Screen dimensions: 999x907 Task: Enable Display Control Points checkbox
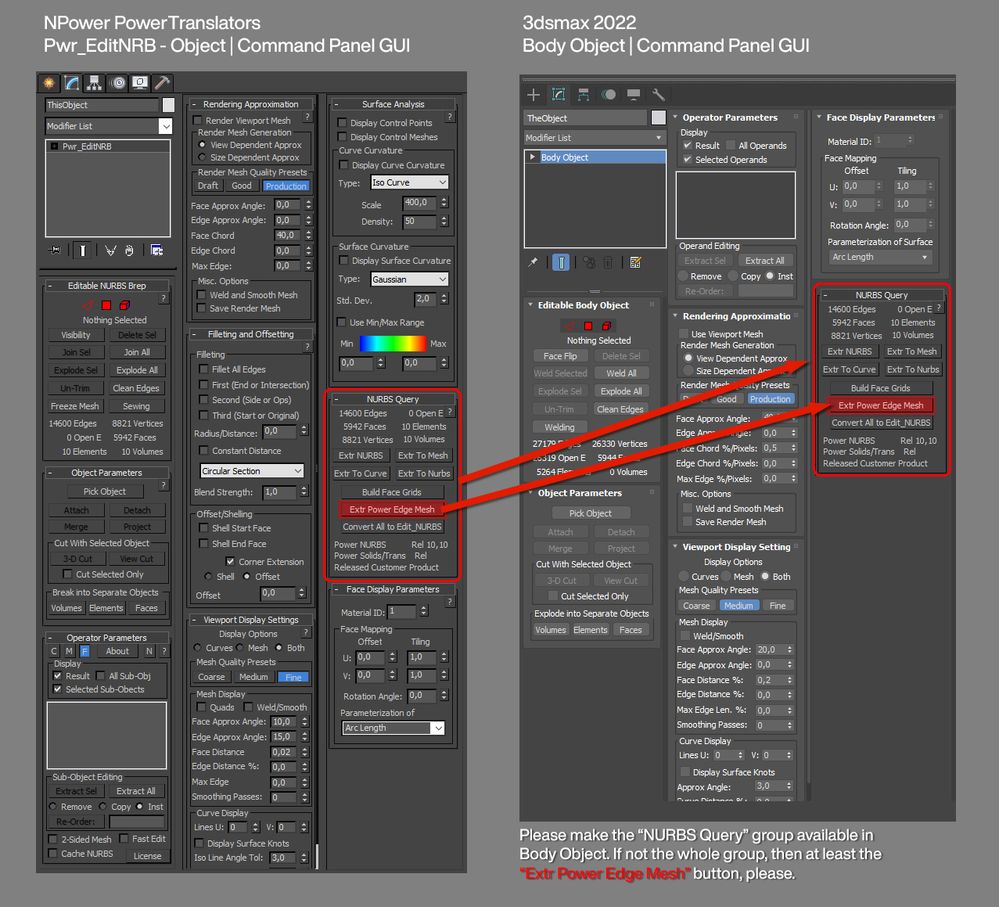click(342, 122)
